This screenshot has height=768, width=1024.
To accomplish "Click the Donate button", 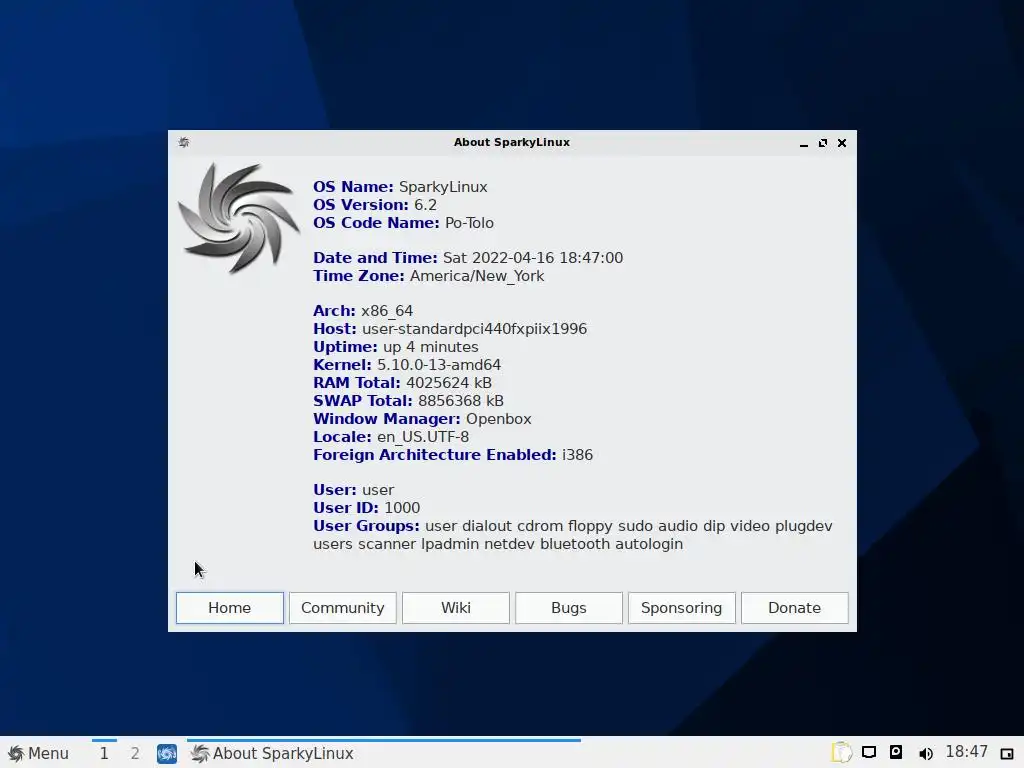I will tap(795, 608).
